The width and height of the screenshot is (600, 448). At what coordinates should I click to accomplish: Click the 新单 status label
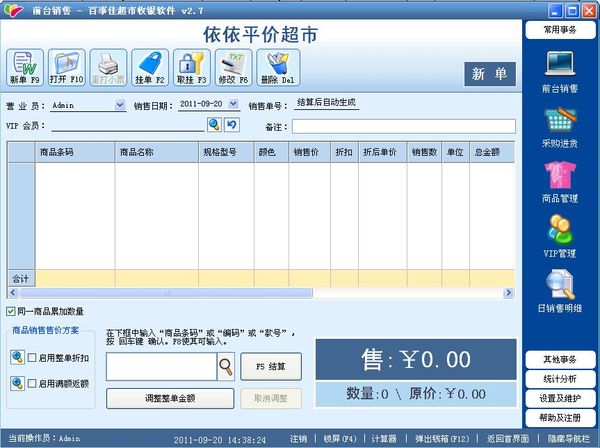(x=490, y=74)
